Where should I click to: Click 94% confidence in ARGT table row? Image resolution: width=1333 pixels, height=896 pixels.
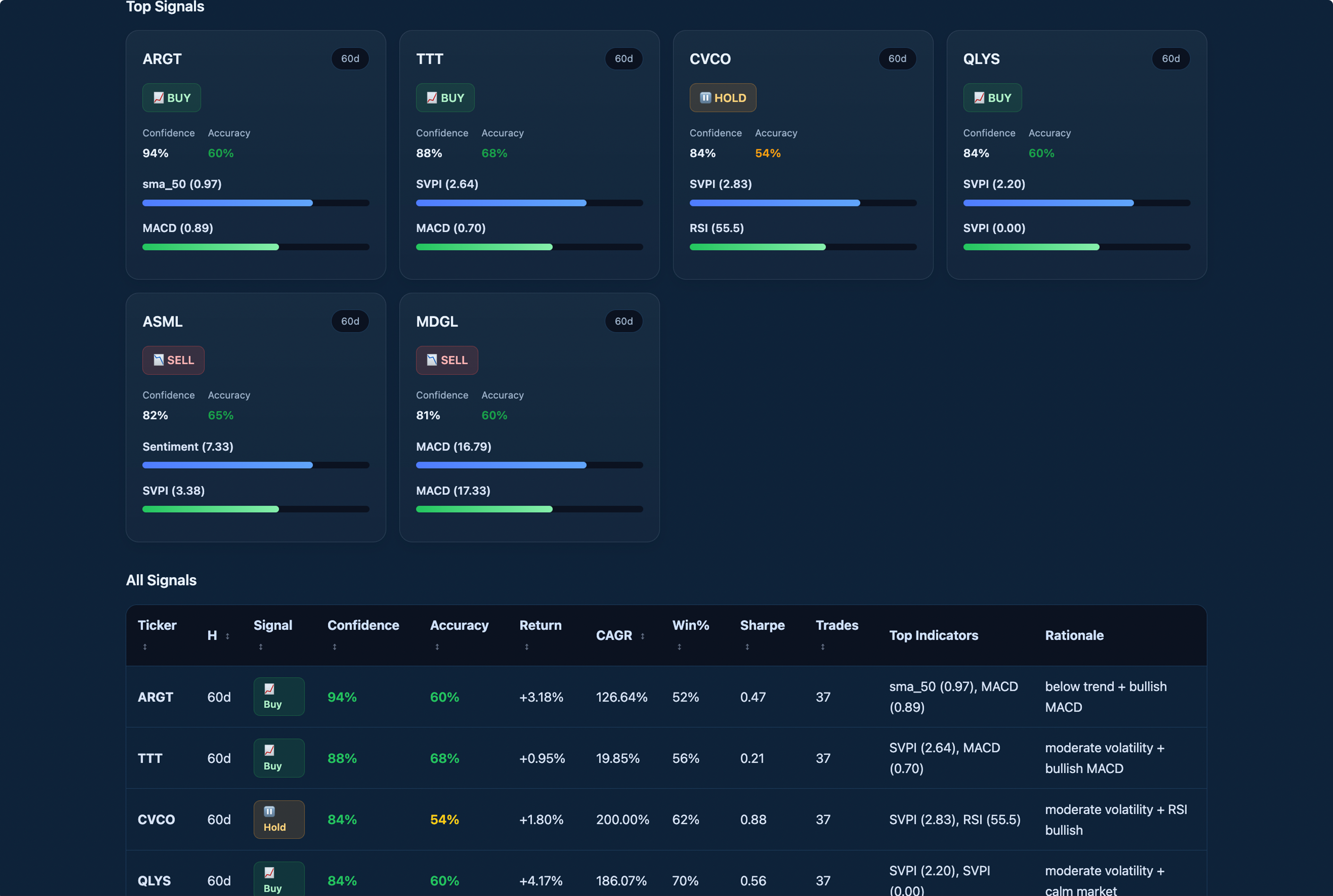pyautogui.click(x=342, y=697)
